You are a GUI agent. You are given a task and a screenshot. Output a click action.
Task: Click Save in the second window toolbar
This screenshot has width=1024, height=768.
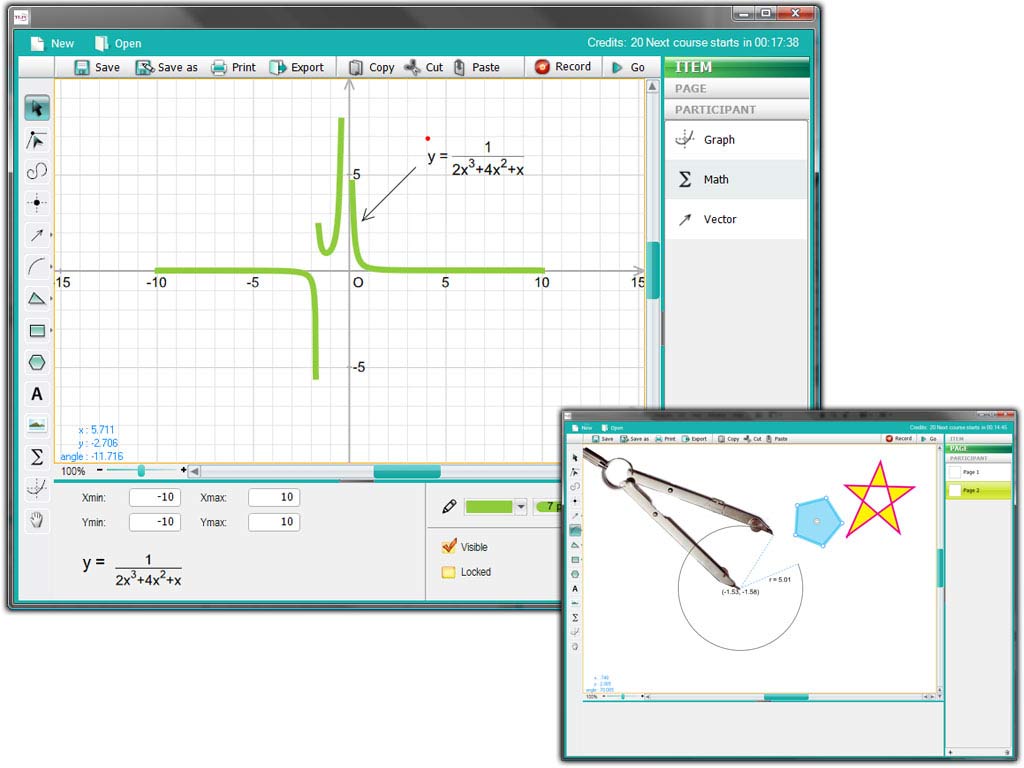[x=603, y=439]
